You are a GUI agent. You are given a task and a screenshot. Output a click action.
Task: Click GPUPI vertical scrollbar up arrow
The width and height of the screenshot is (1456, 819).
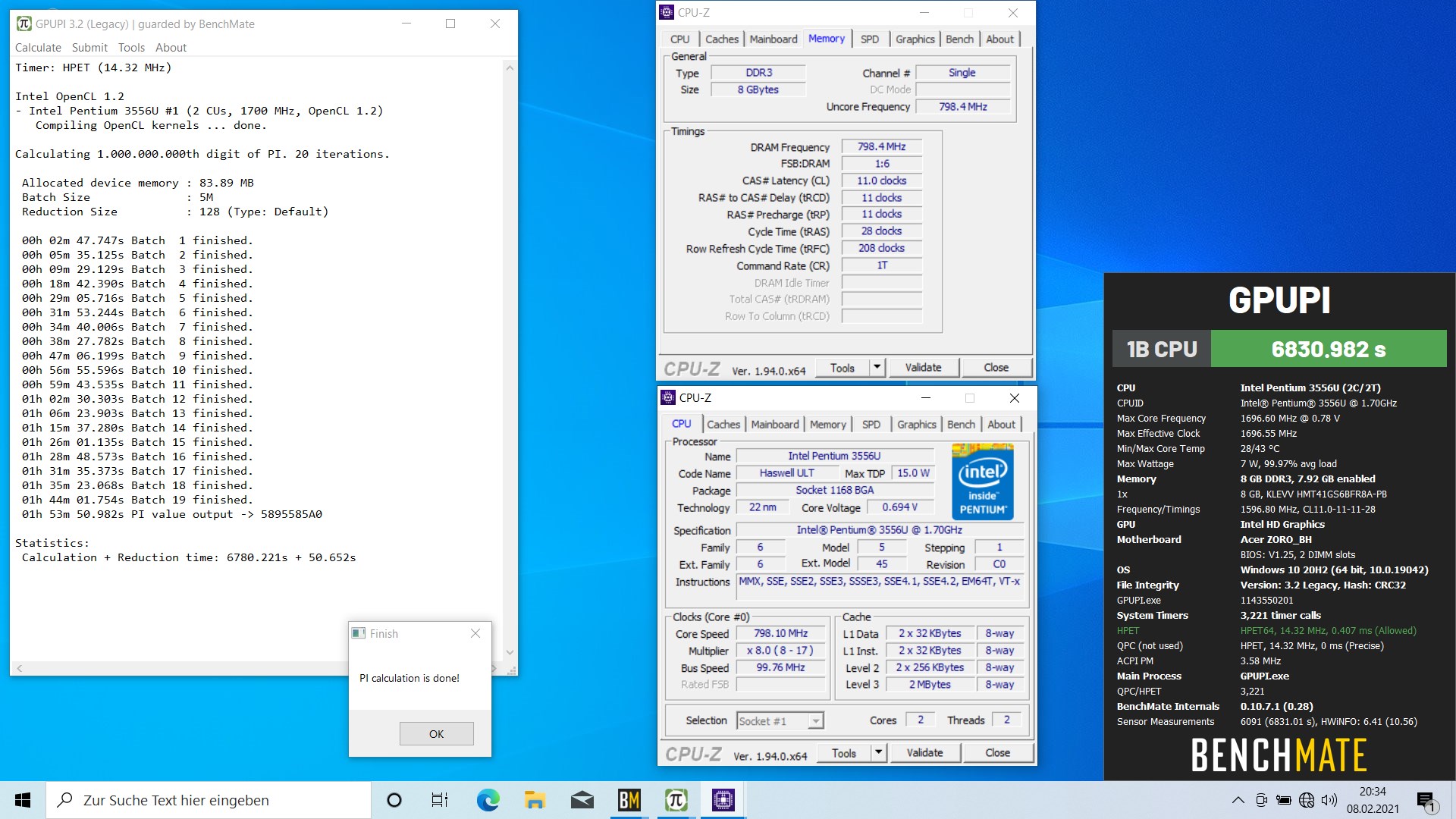(510, 68)
